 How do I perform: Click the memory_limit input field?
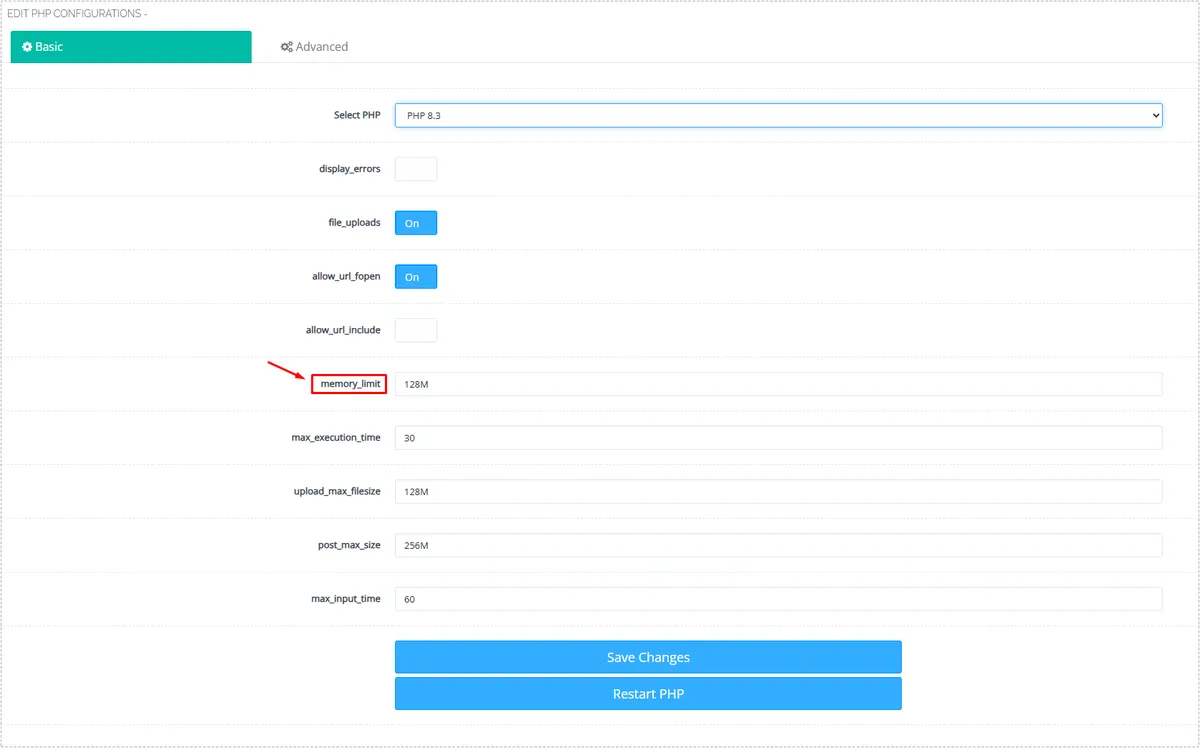pyautogui.click(x=777, y=384)
